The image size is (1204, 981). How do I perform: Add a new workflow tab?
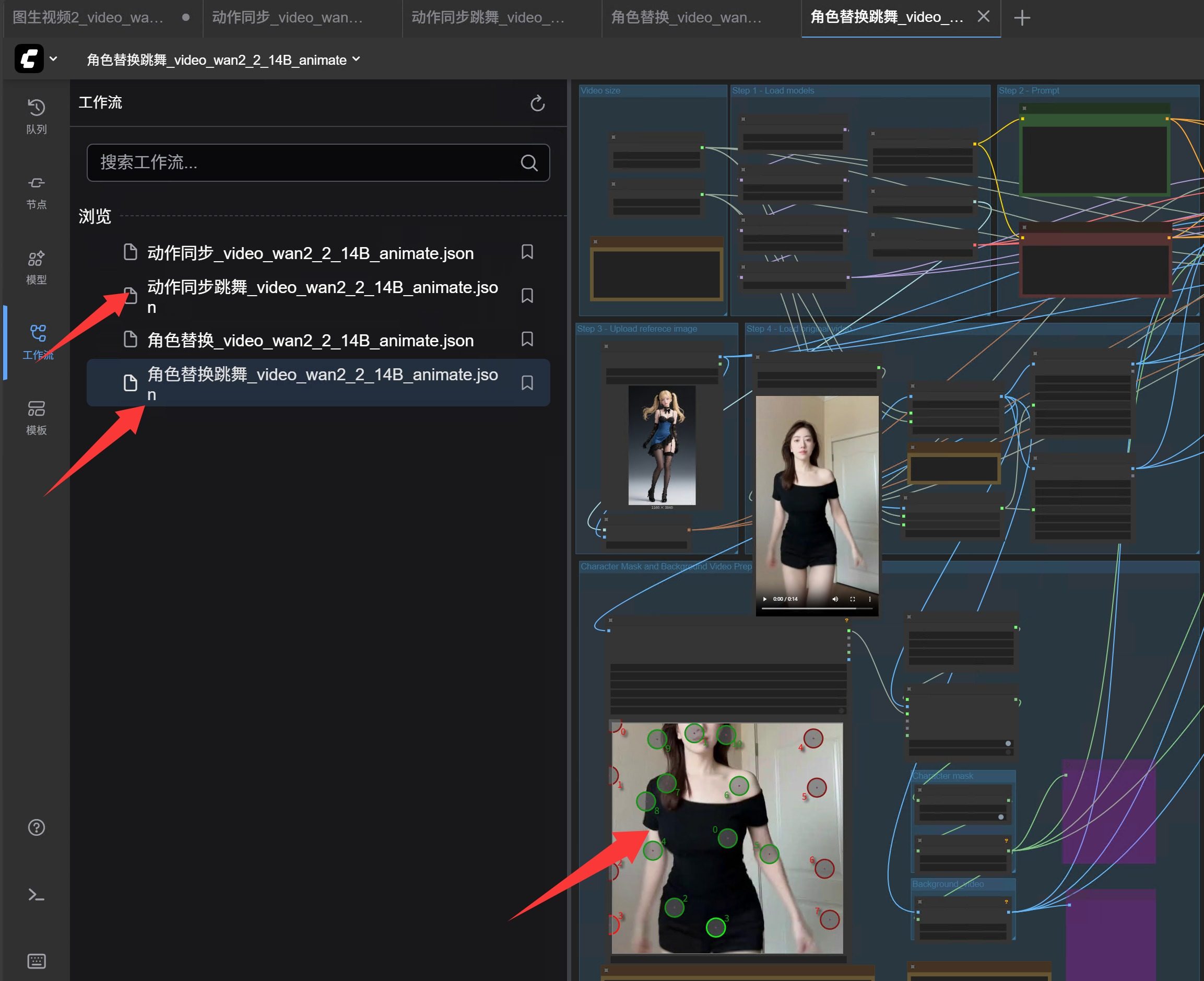1022,18
